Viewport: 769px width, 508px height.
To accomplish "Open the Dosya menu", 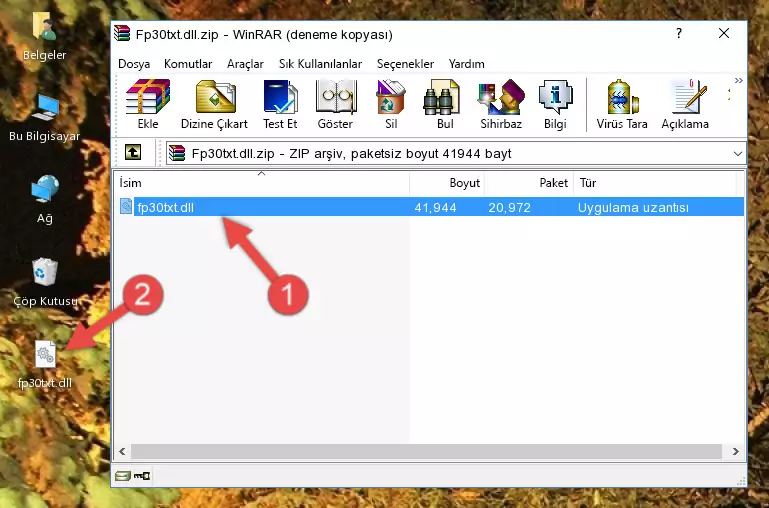I will tap(134, 64).
